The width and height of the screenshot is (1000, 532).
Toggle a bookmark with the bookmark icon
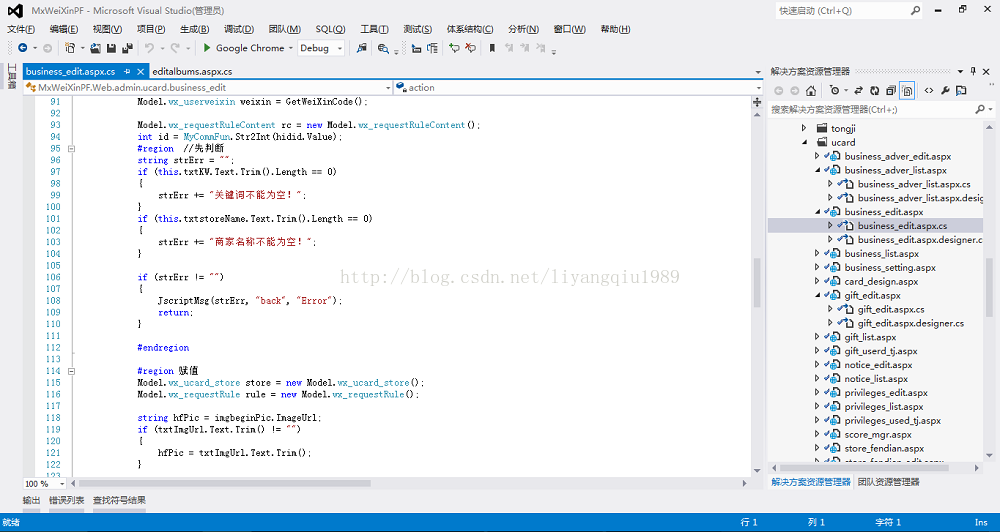492,48
